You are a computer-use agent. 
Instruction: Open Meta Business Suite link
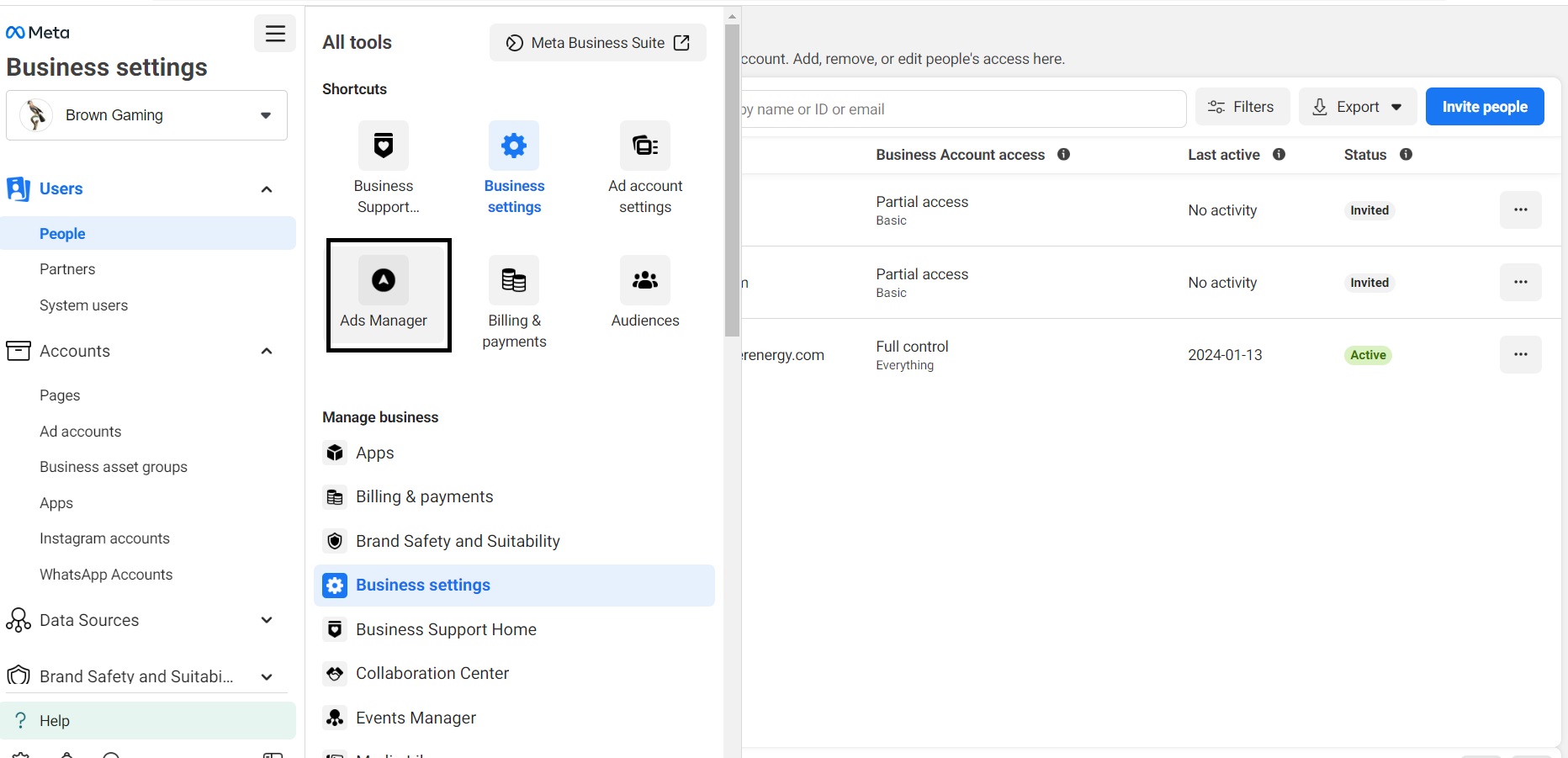click(x=598, y=43)
